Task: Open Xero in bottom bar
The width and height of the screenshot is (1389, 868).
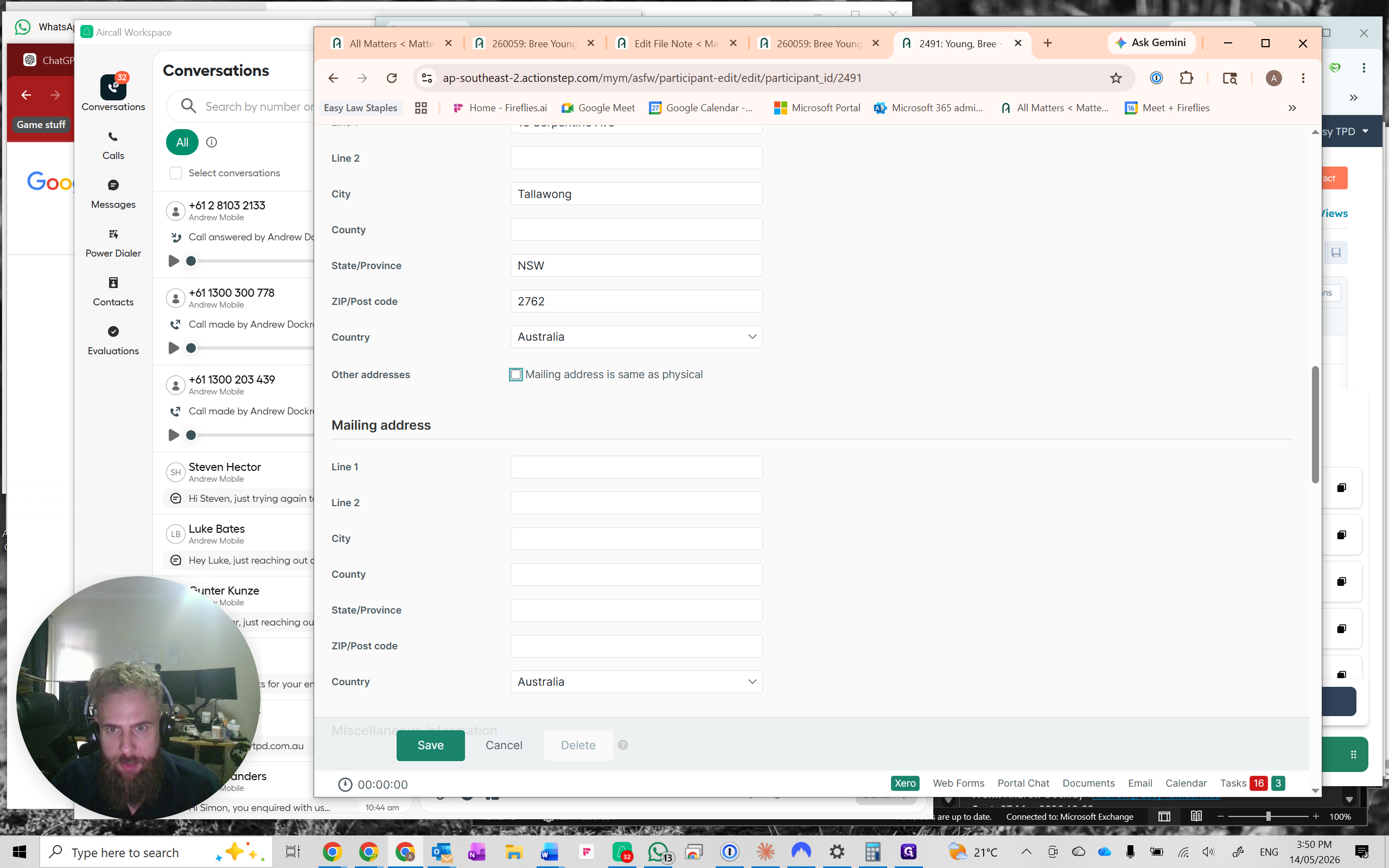Action: [x=905, y=783]
